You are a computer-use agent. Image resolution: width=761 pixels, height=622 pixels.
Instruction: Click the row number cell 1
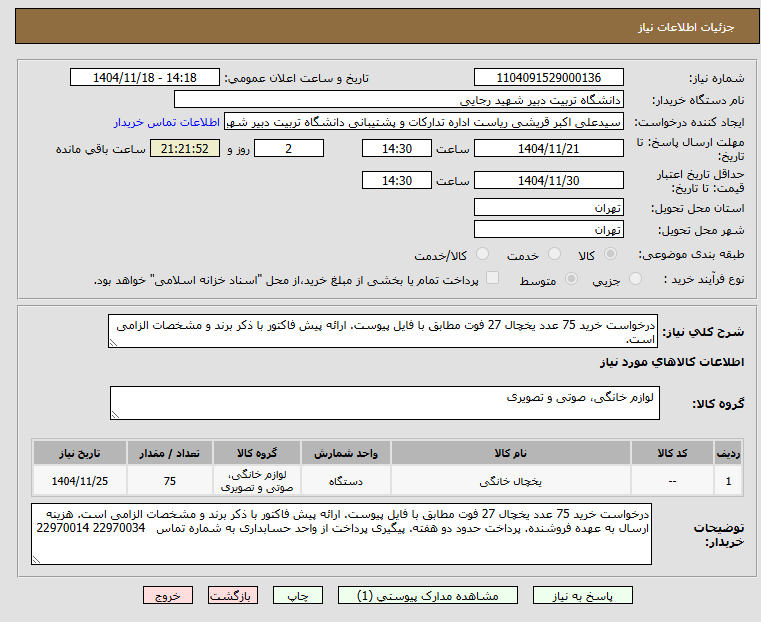pyautogui.click(x=728, y=481)
